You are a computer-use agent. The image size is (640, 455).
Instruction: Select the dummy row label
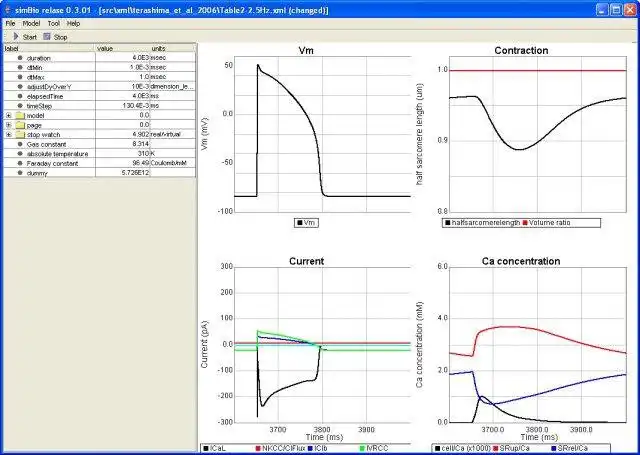37,173
